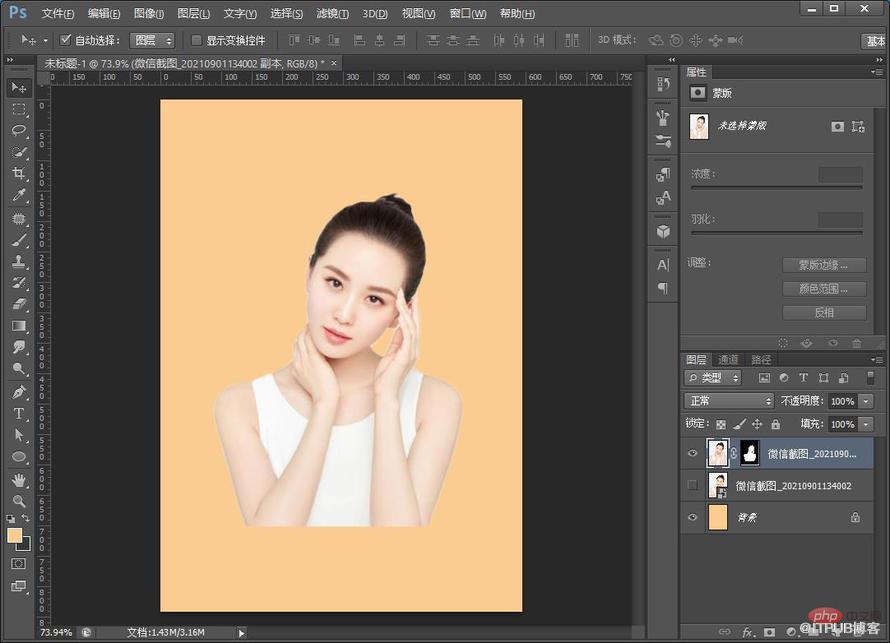Switch to the 路径 tab
This screenshot has height=643, width=890.
click(761, 359)
